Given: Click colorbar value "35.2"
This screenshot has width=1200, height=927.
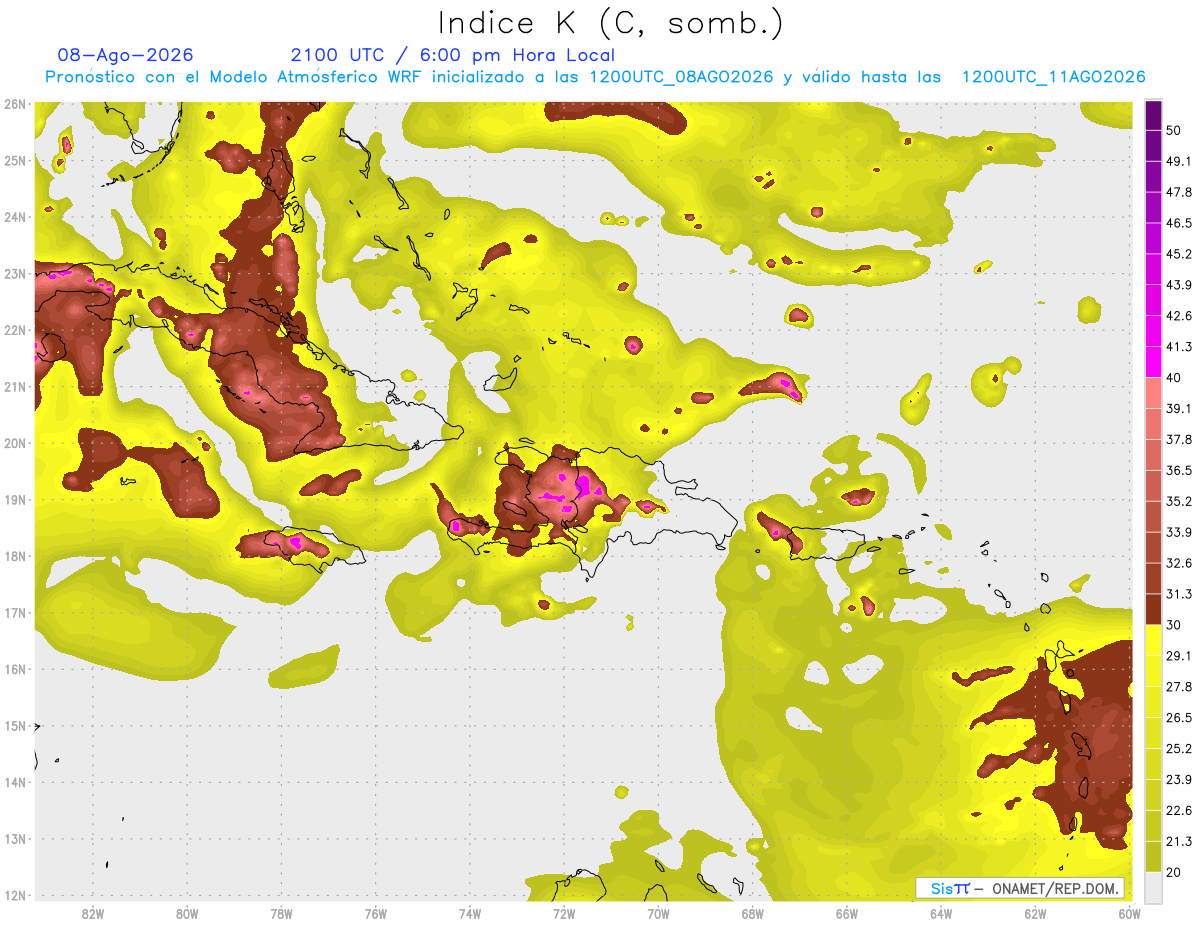Looking at the screenshot, I should [1179, 501].
